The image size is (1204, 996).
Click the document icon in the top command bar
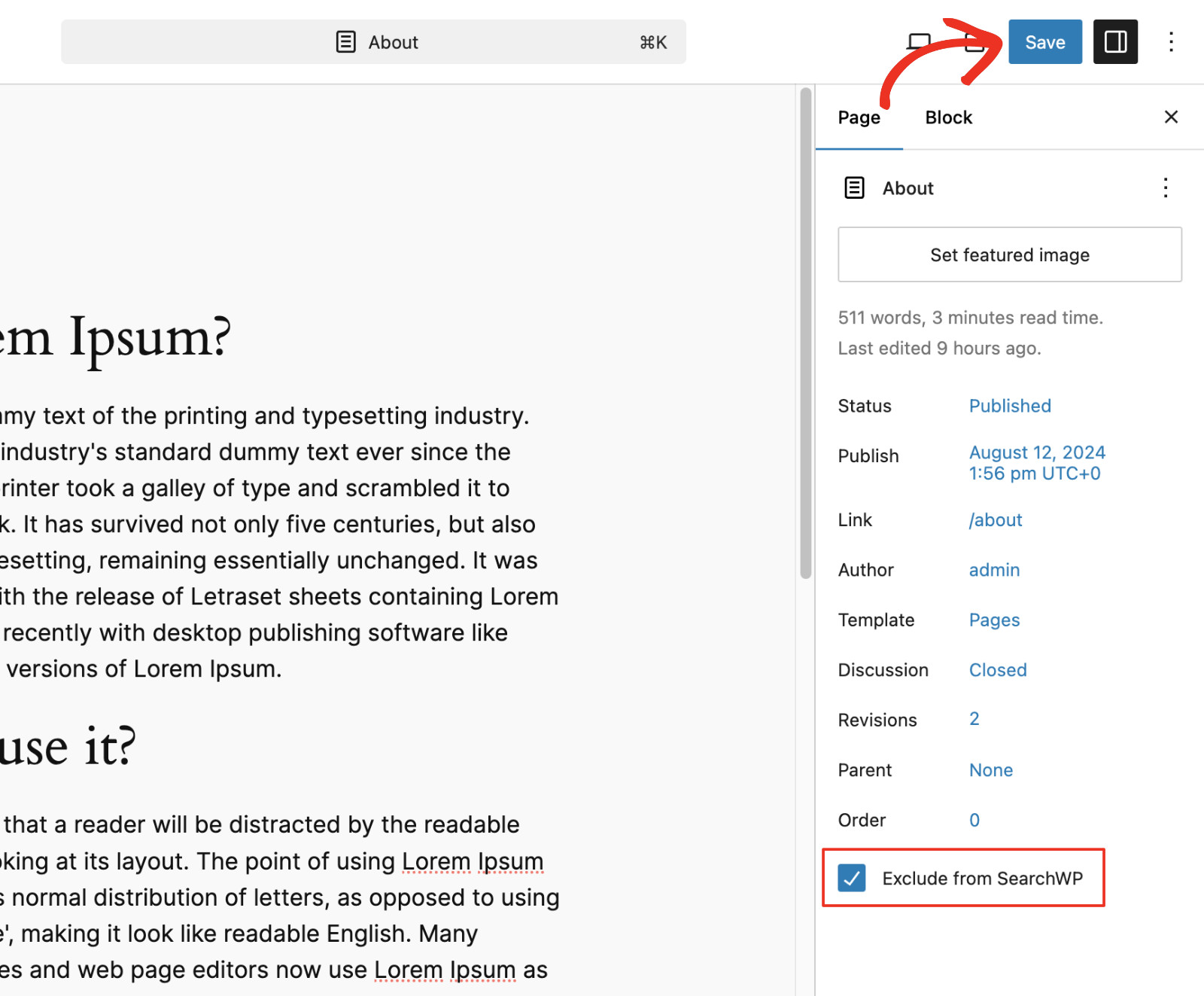click(x=345, y=42)
